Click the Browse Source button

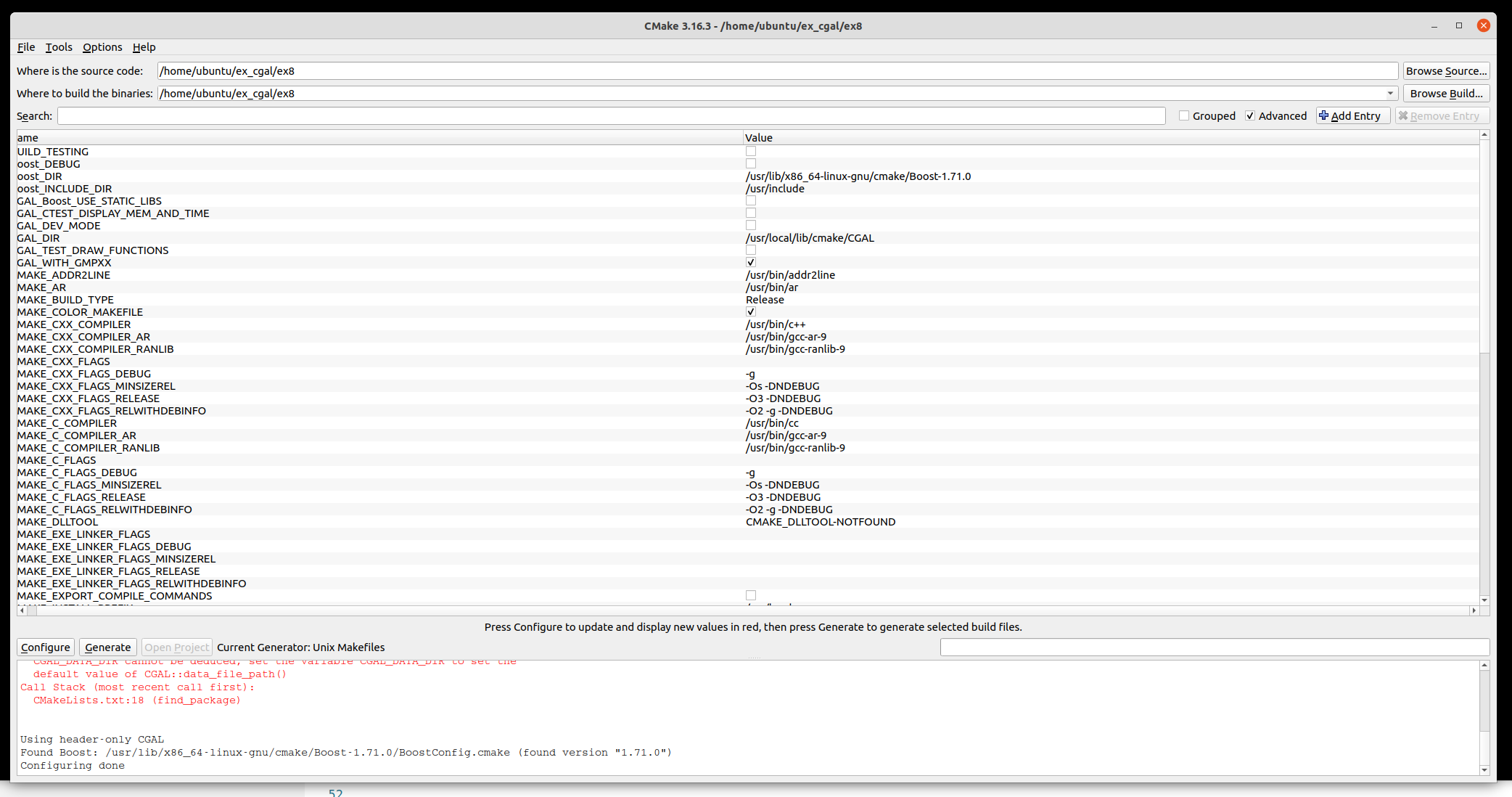coord(1446,71)
